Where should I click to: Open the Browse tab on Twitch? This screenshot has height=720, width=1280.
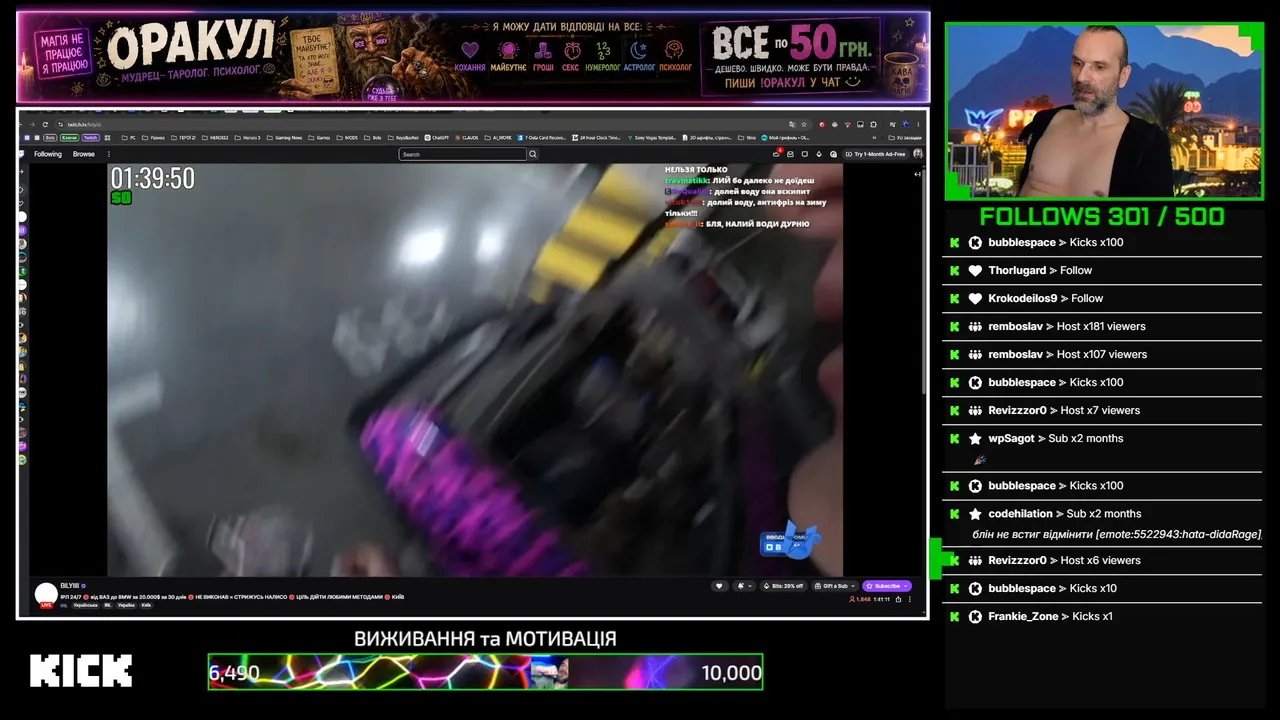[84, 154]
